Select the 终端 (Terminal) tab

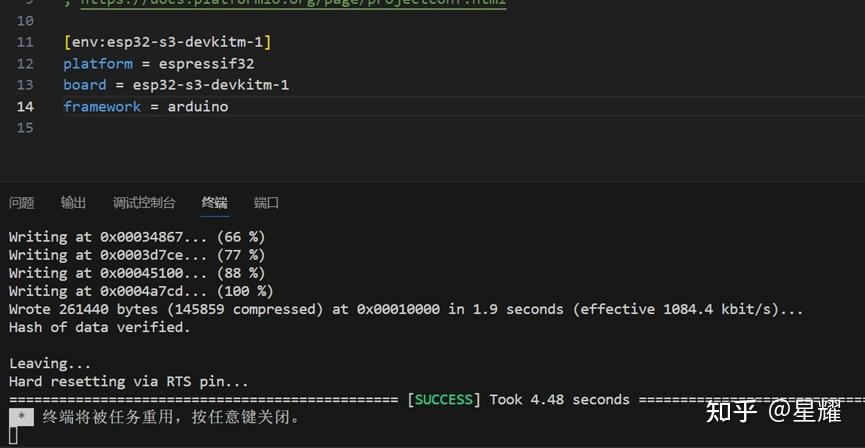click(x=214, y=203)
